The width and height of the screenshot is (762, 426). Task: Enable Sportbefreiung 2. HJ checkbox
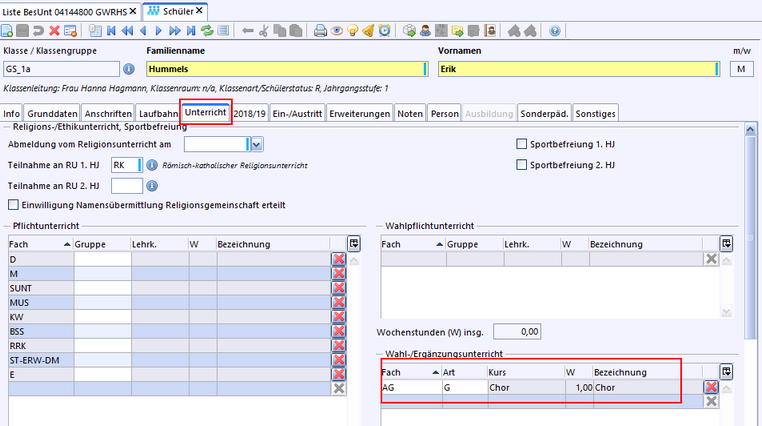pyautogui.click(x=521, y=165)
